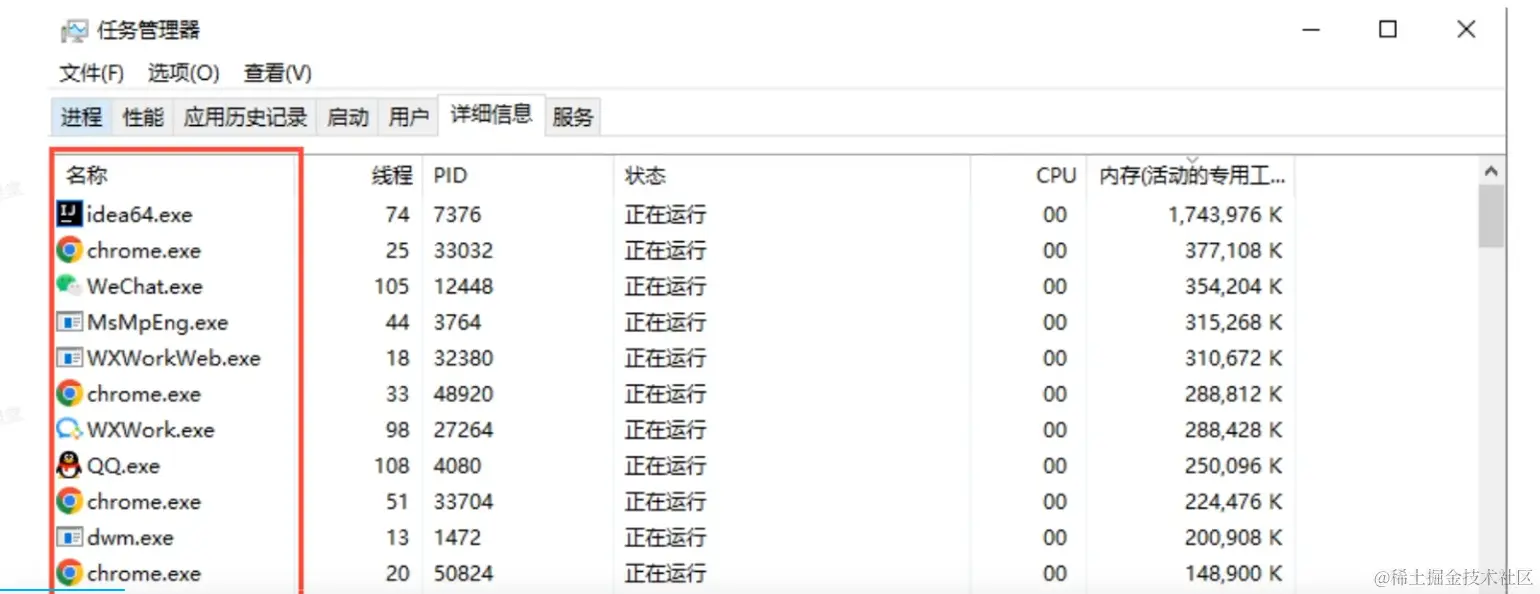Click memory value 288,812 K
This screenshot has width=1540, height=594.
click(1233, 394)
